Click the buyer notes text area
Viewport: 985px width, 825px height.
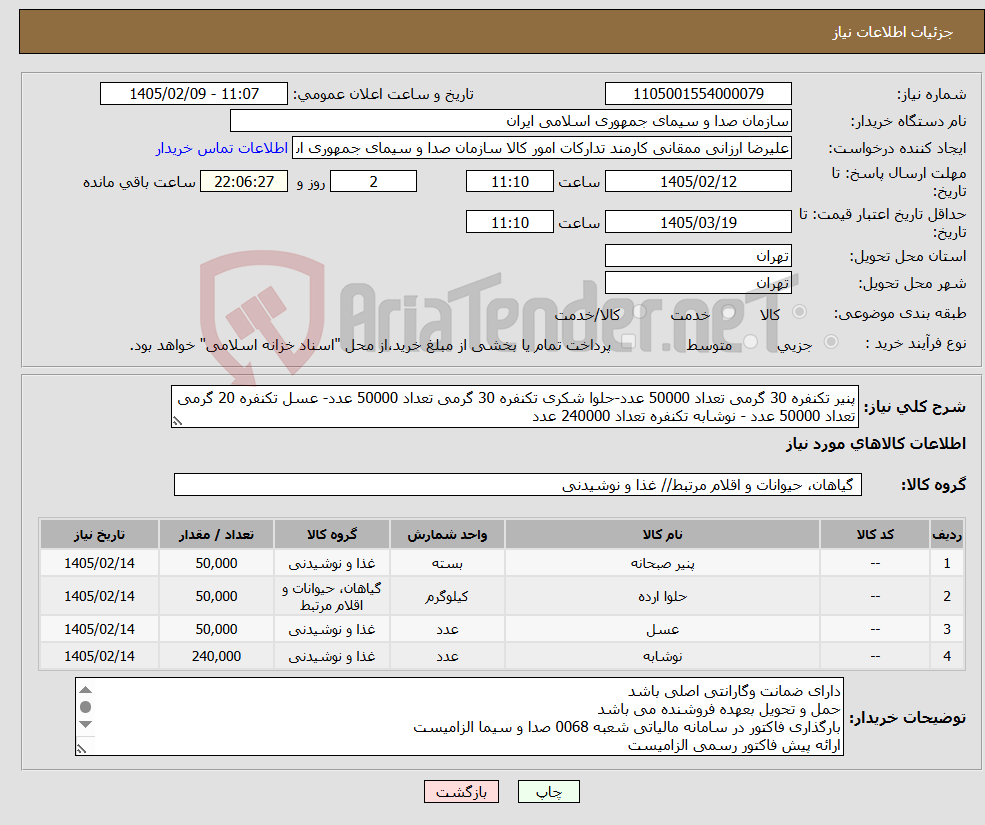[x=459, y=716]
